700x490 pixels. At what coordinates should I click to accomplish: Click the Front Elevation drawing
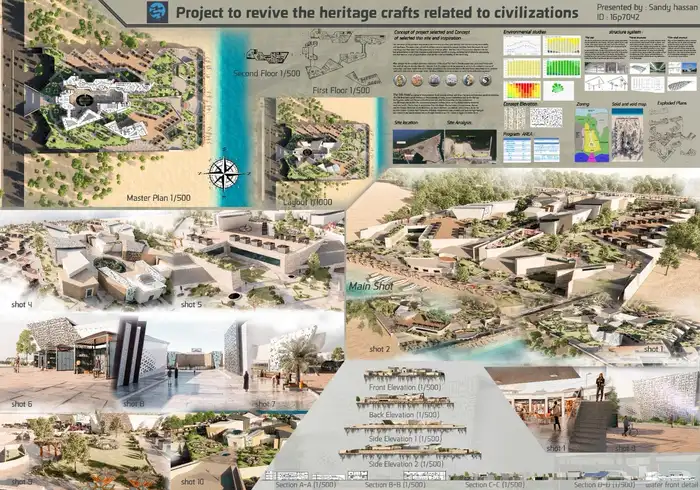404,375
